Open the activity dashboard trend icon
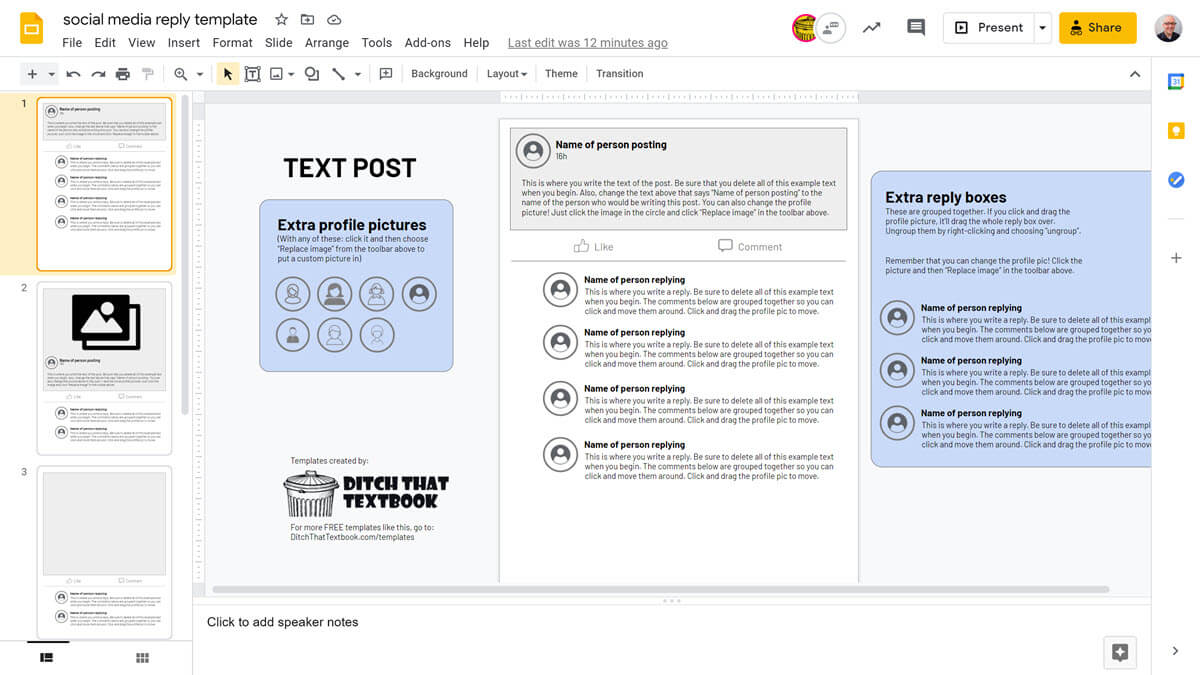Screen dimensions: 1200x675 pos(871,28)
